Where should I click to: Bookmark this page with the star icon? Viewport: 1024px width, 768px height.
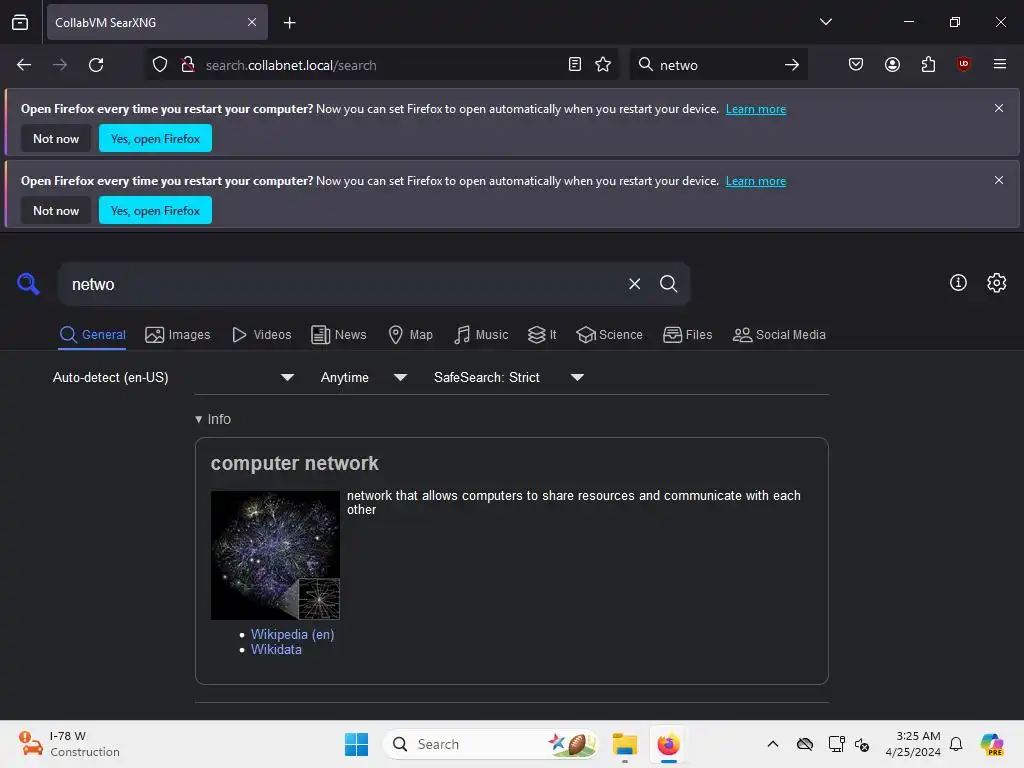coord(603,65)
